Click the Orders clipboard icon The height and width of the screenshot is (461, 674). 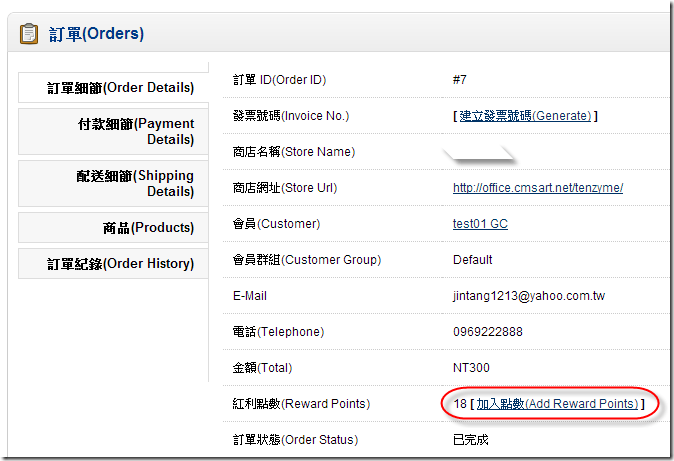click(x=29, y=34)
